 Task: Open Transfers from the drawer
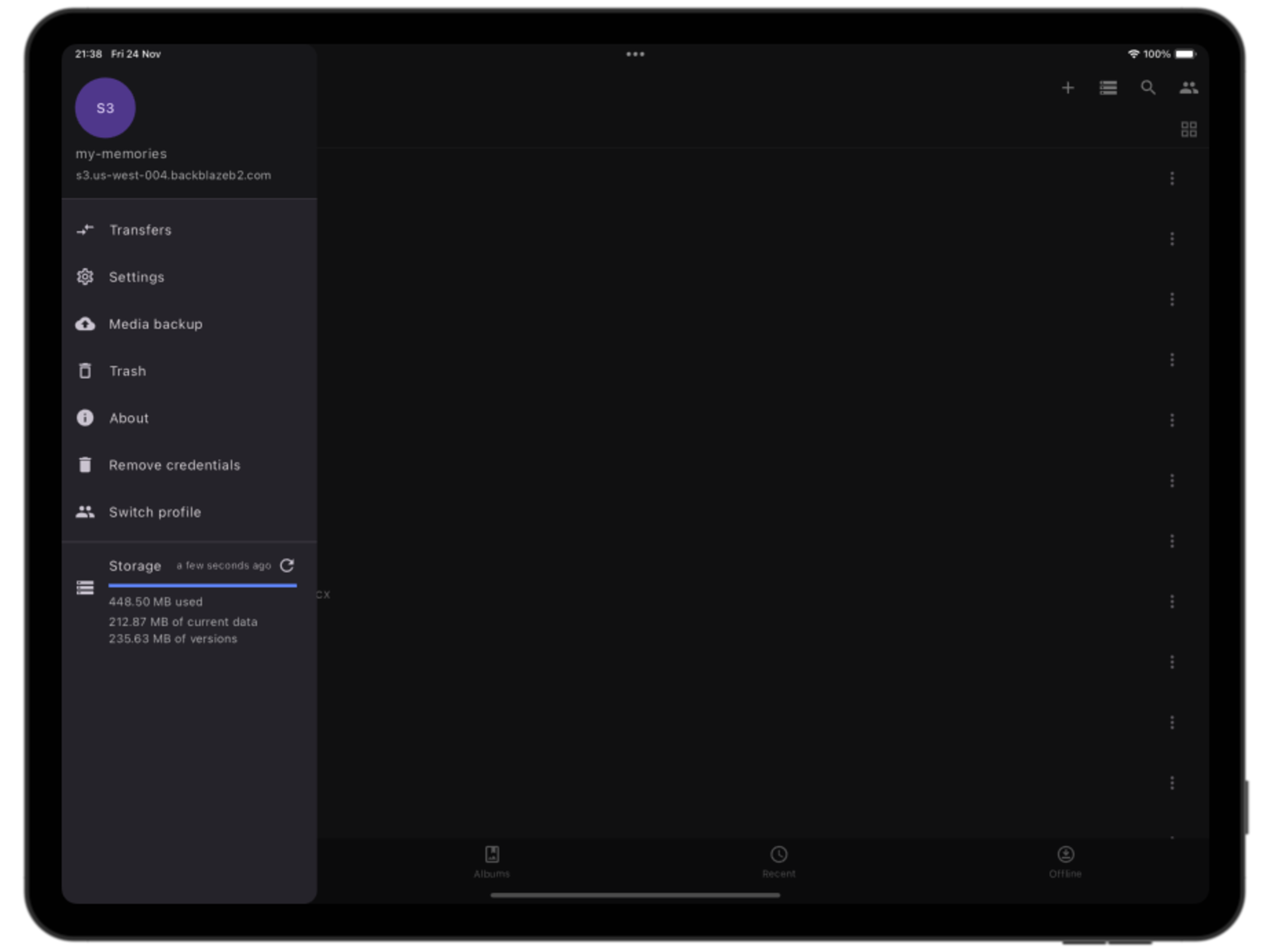[x=190, y=230]
